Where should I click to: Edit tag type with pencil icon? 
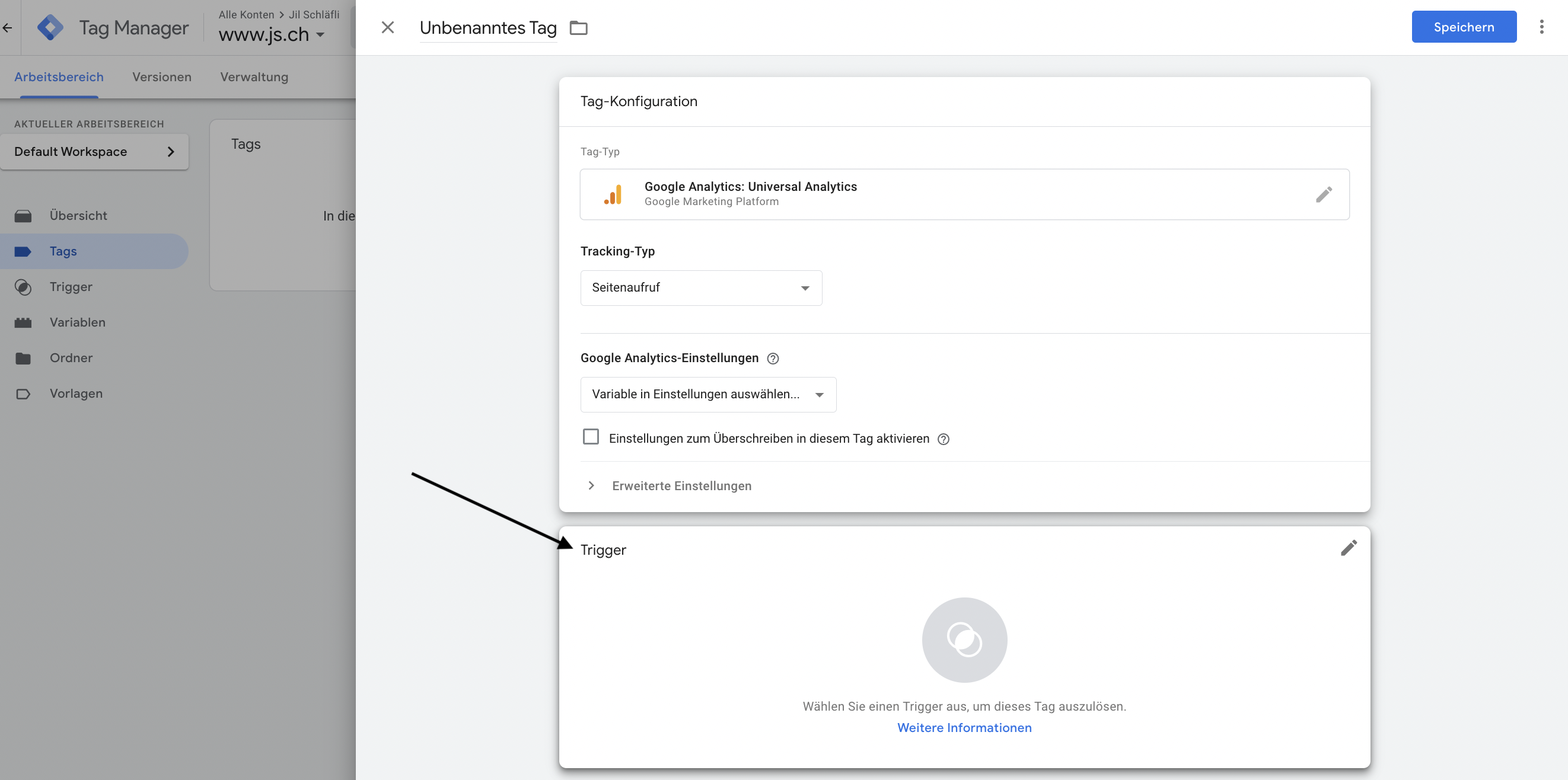(x=1323, y=194)
